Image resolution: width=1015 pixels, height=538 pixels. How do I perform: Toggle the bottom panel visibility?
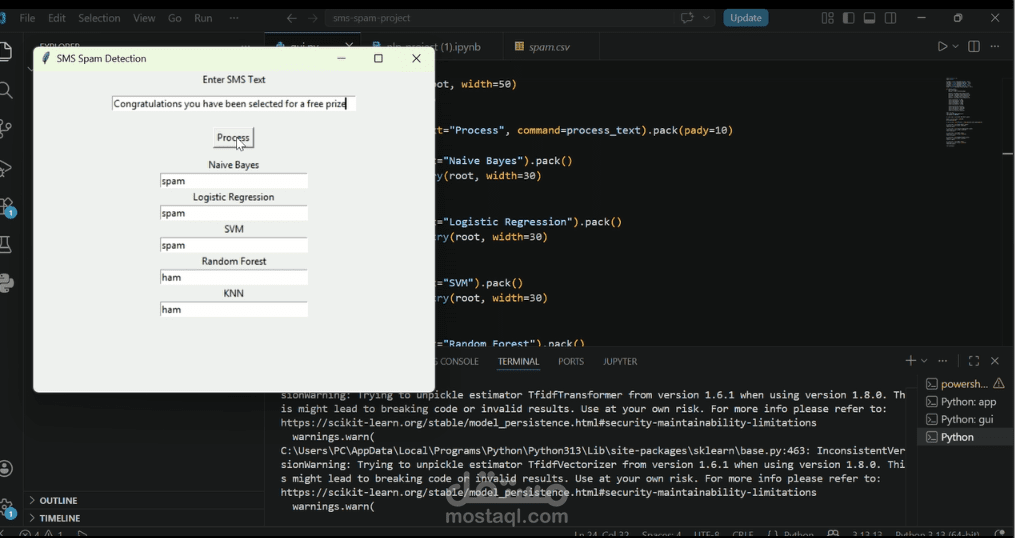[x=869, y=18]
